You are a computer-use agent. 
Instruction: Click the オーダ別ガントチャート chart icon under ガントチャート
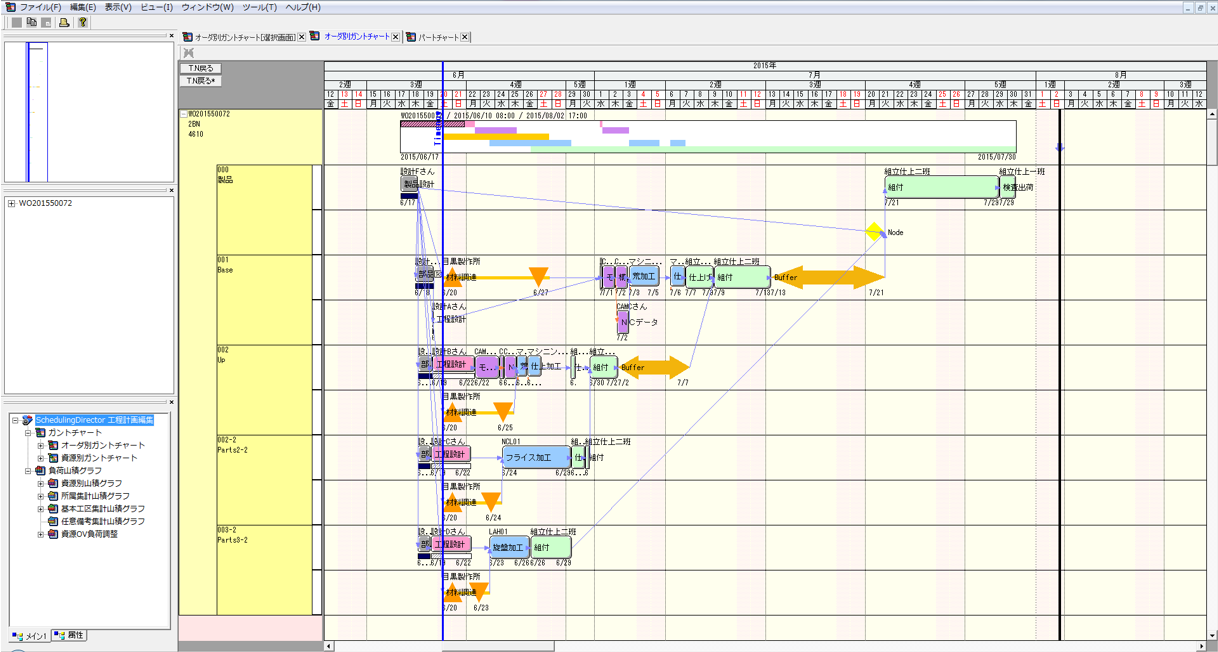(x=52, y=445)
